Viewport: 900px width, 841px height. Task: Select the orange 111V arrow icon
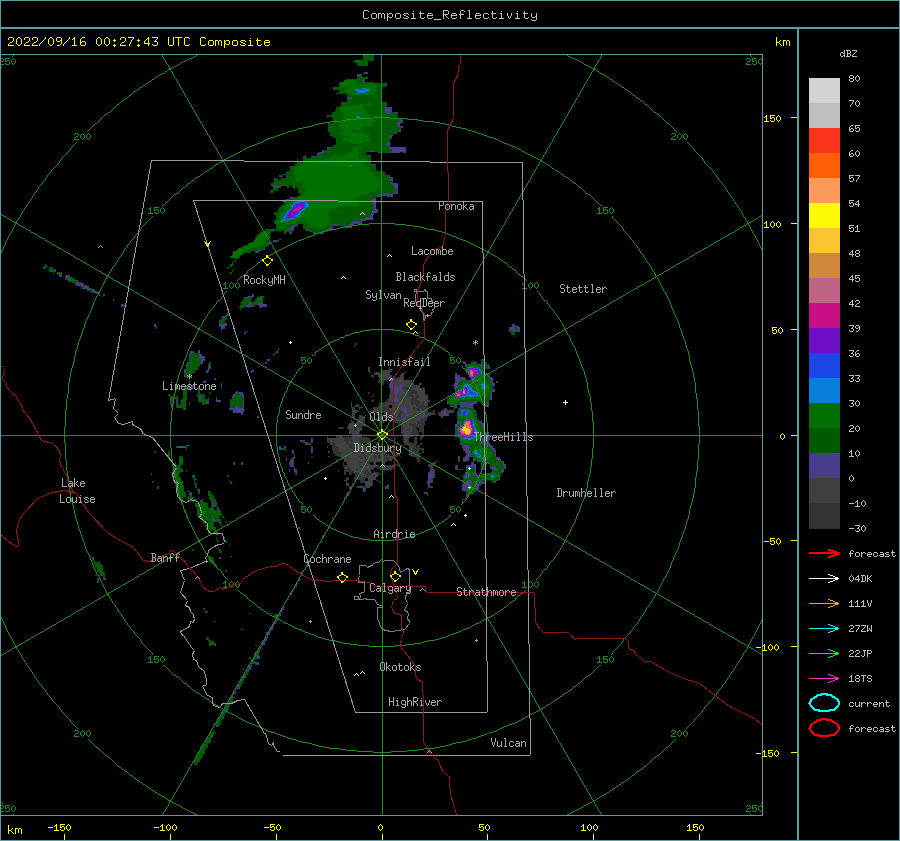click(824, 603)
